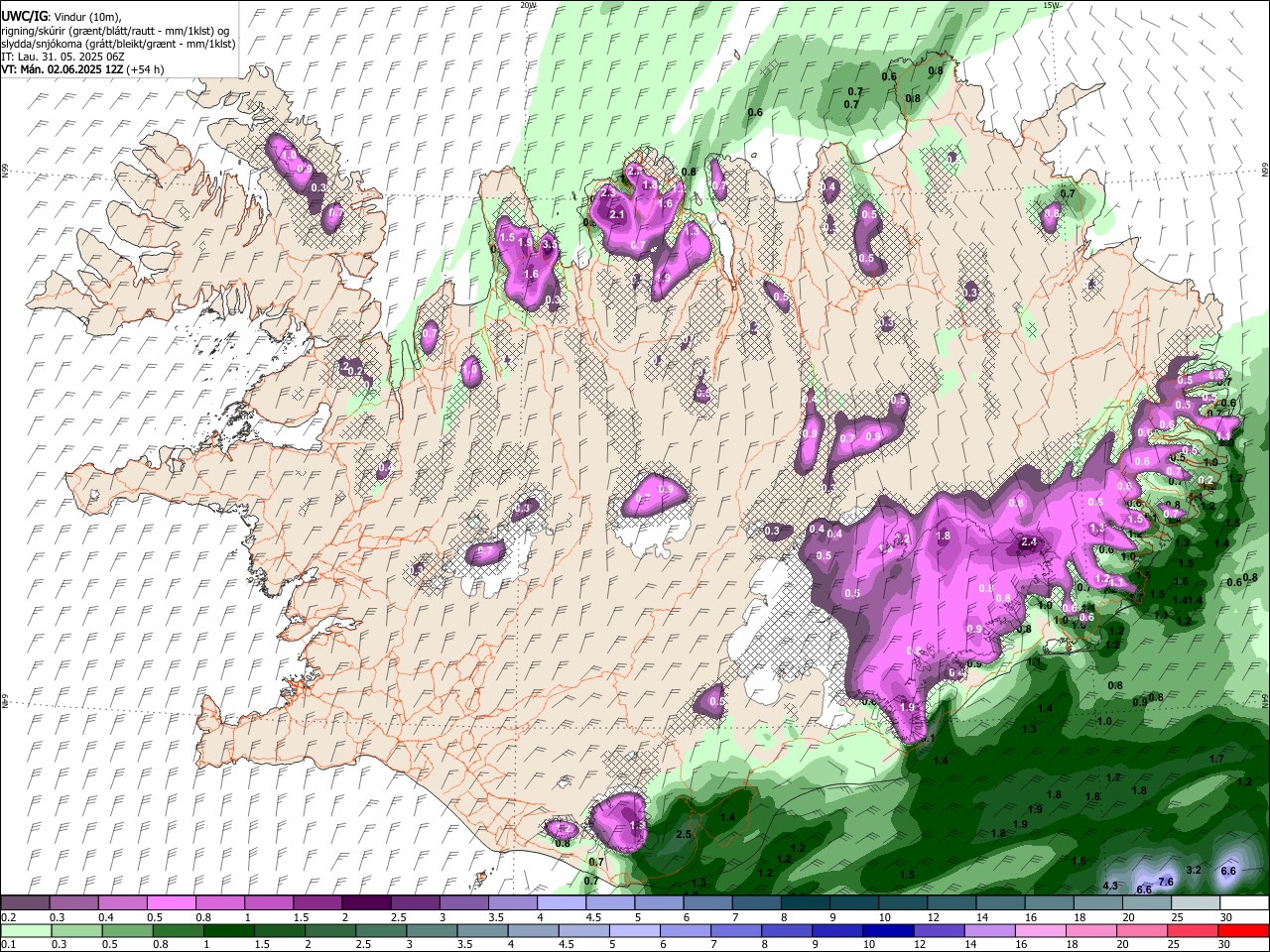
Task: Click the '20W' longitude label at the top edge
Action: [528, 5]
